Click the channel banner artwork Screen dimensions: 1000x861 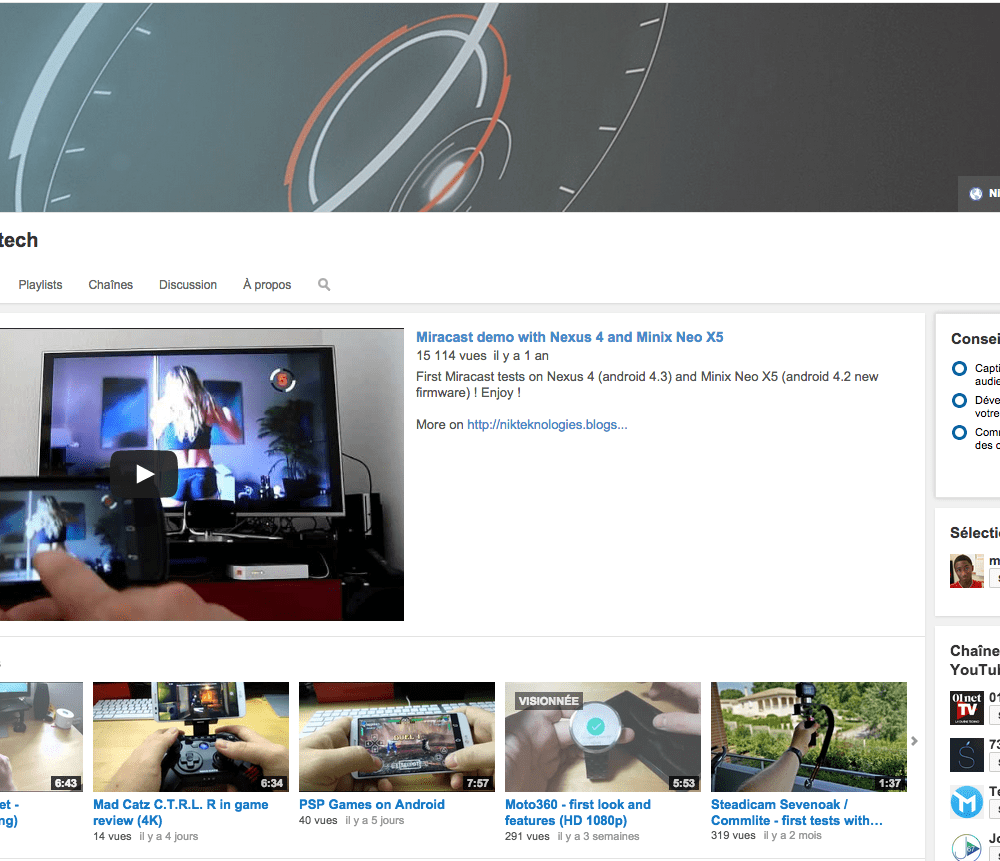tap(500, 106)
